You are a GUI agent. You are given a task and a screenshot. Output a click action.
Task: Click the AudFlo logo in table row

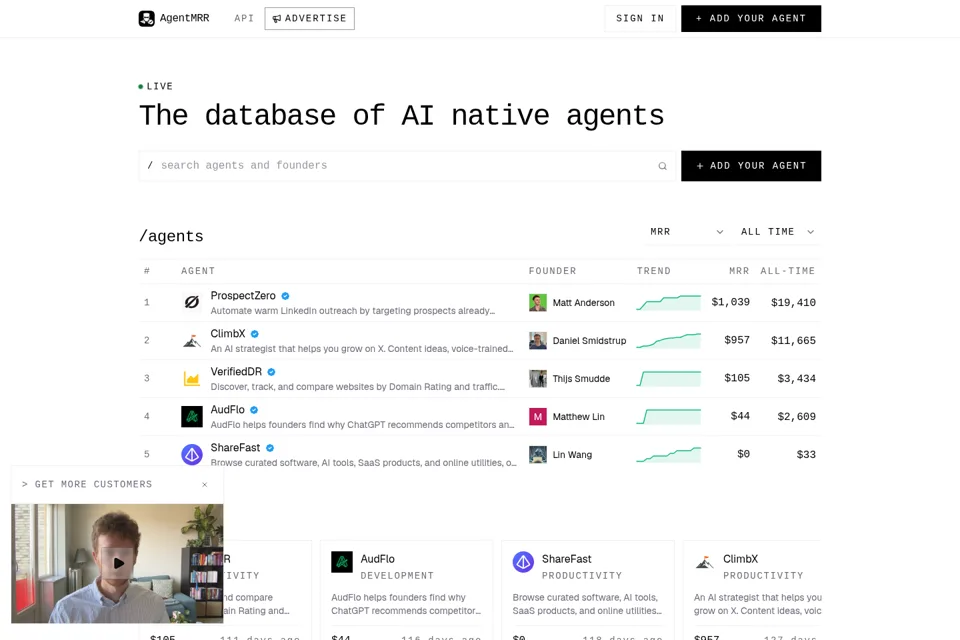192,416
